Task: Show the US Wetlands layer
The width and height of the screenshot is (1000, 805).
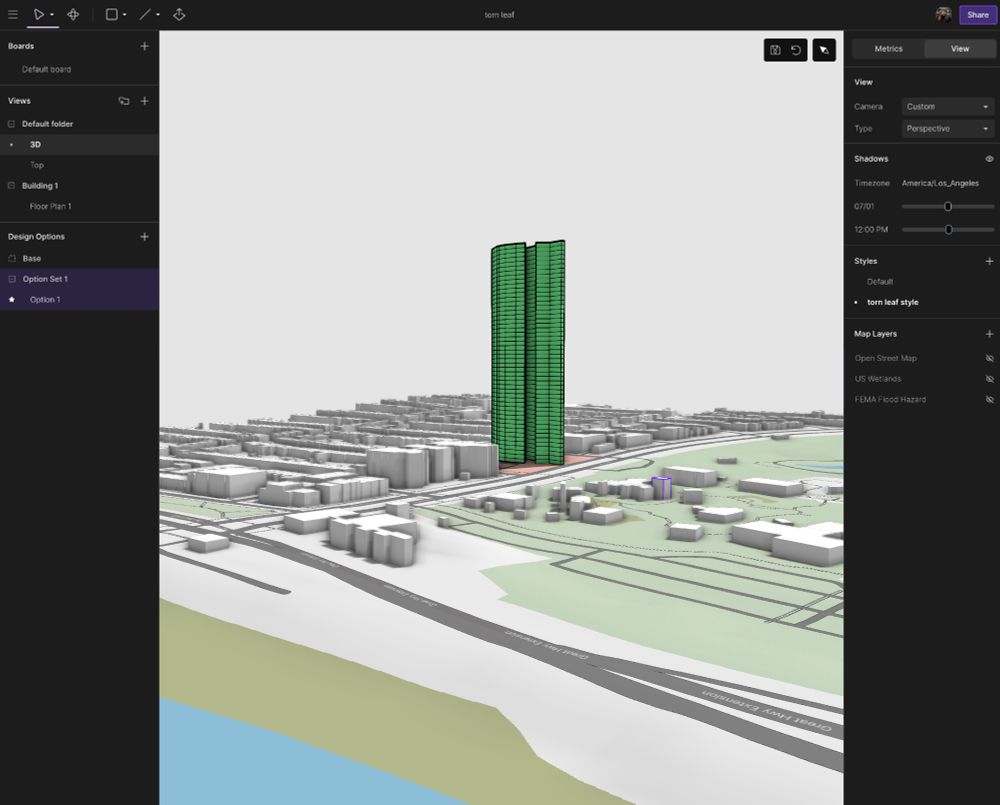Action: [x=989, y=379]
